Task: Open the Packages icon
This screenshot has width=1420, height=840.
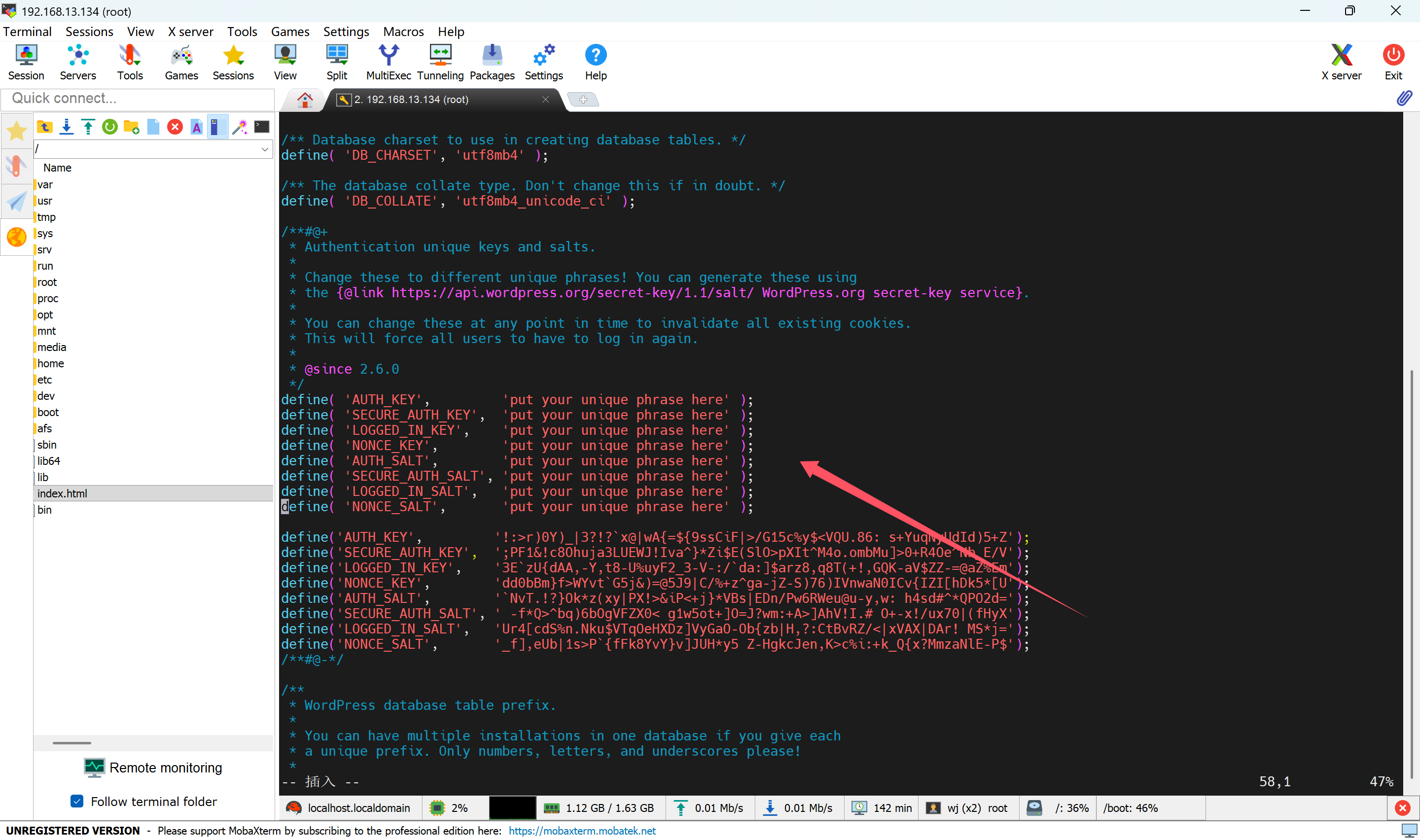Action: coord(492,62)
